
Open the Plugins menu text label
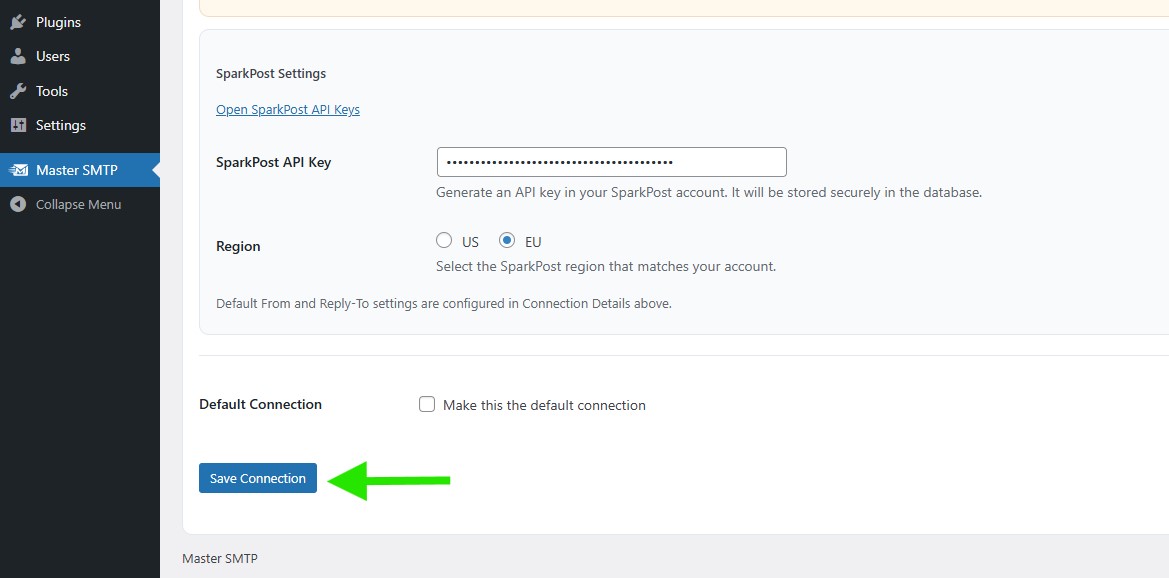point(58,22)
